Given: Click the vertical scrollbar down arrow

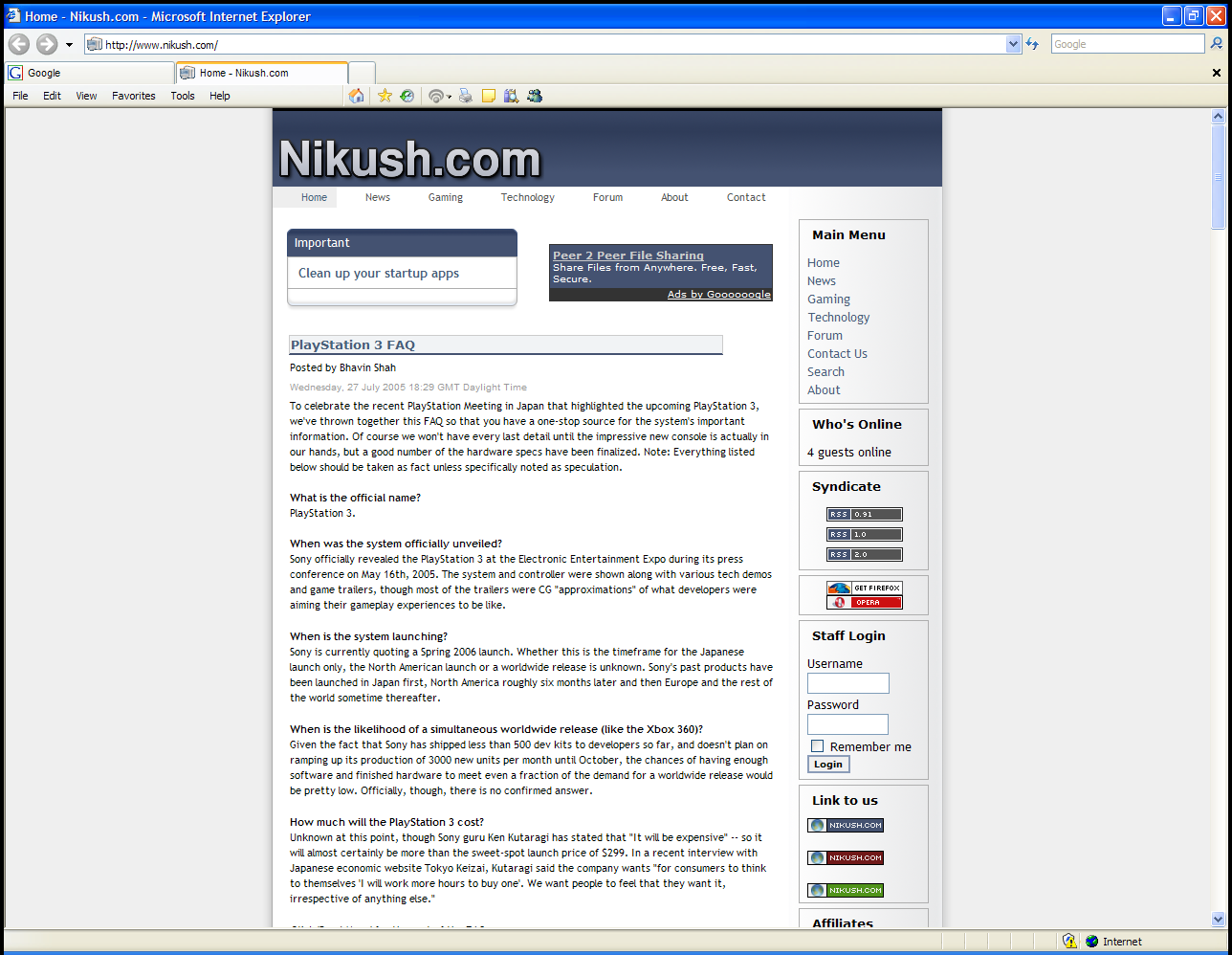Looking at the screenshot, I should pyautogui.click(x=1218, y=919).
